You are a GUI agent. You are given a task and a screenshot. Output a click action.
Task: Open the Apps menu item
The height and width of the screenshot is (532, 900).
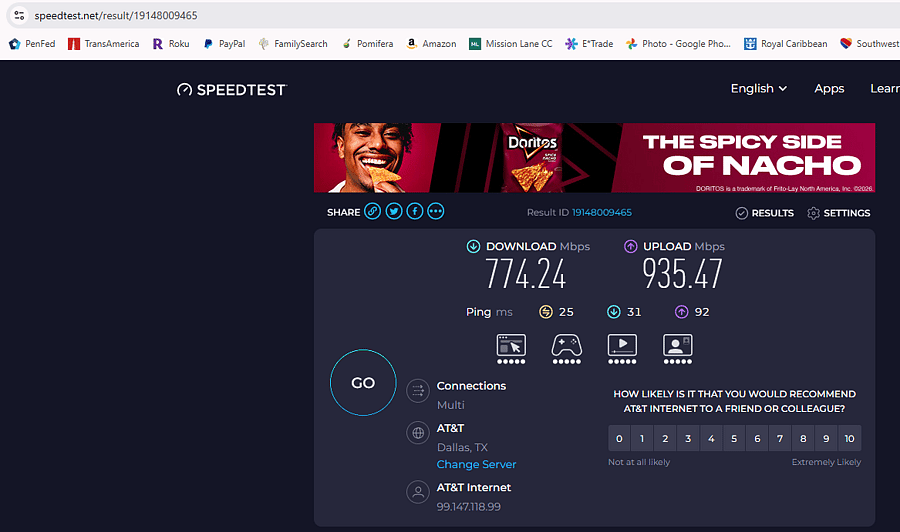point(829,88)
